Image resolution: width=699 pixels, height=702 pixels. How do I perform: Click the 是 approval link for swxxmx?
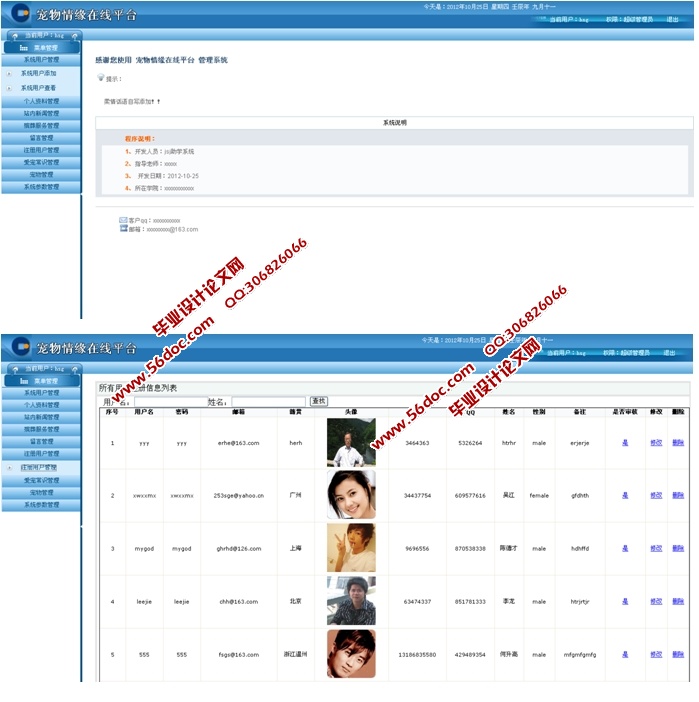(625, 495)
